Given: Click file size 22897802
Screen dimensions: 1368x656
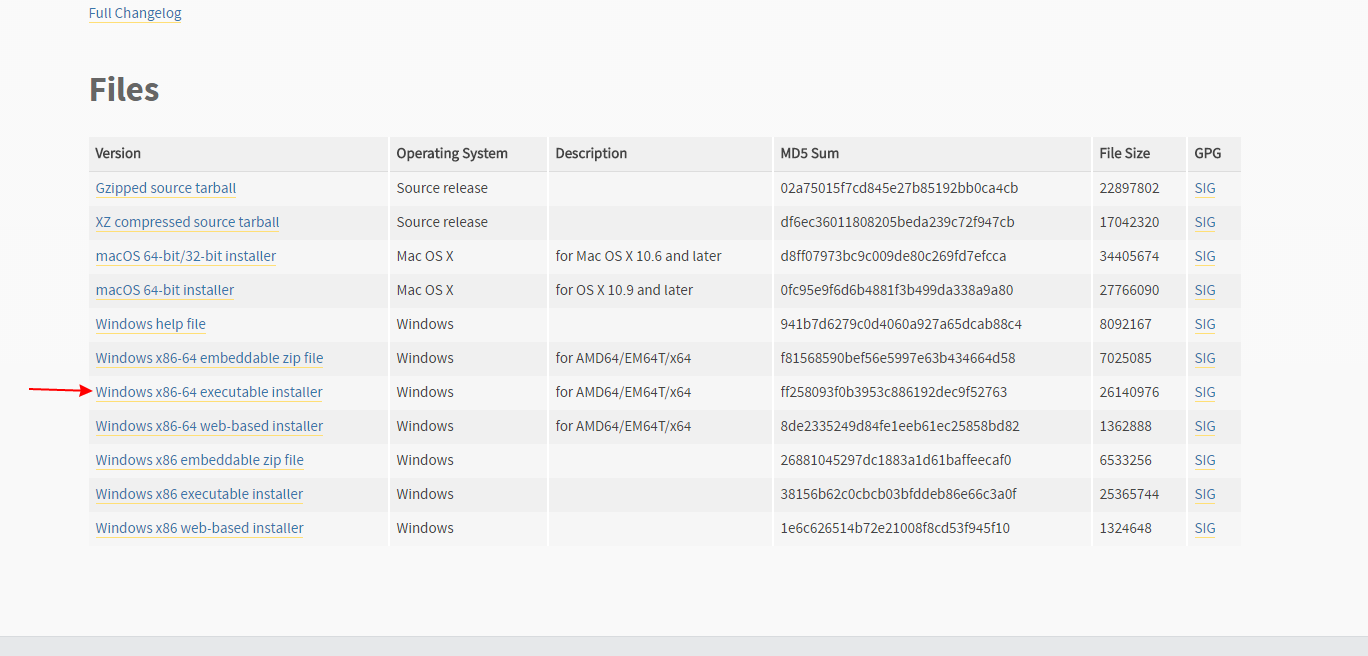Looking at the screenshot, I should (x=1129, y=188).
